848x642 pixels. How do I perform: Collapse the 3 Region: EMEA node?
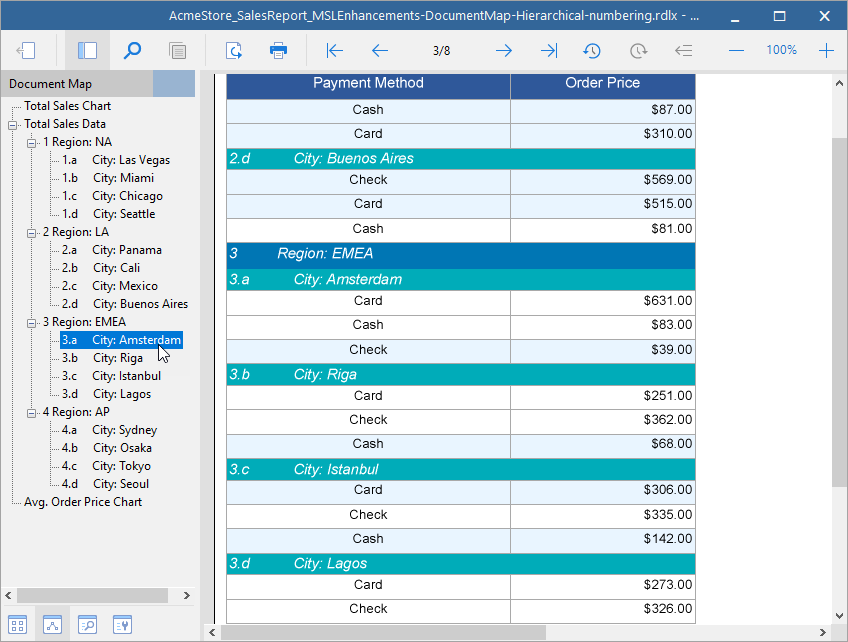(x=32, y=323)
